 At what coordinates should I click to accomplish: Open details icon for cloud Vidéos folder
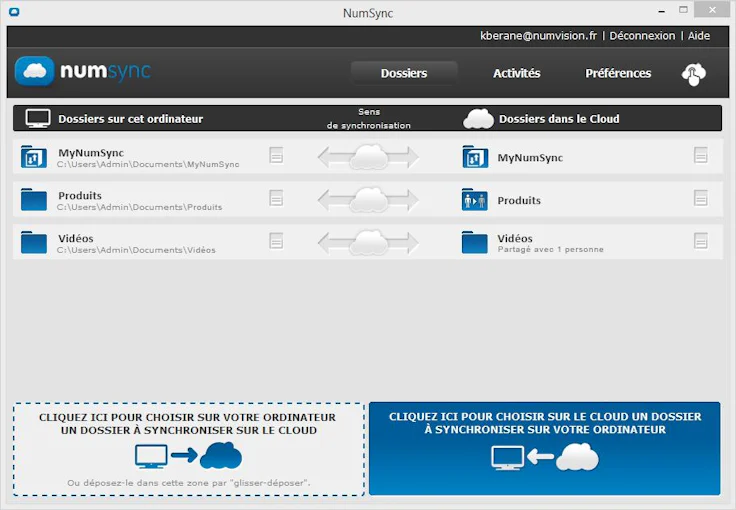701,241
